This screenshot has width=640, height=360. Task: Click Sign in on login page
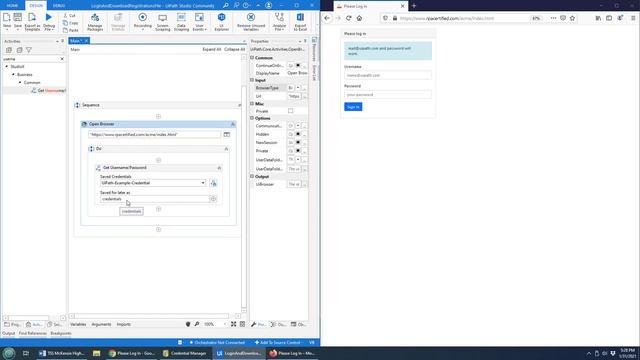[x=353, y=107]
